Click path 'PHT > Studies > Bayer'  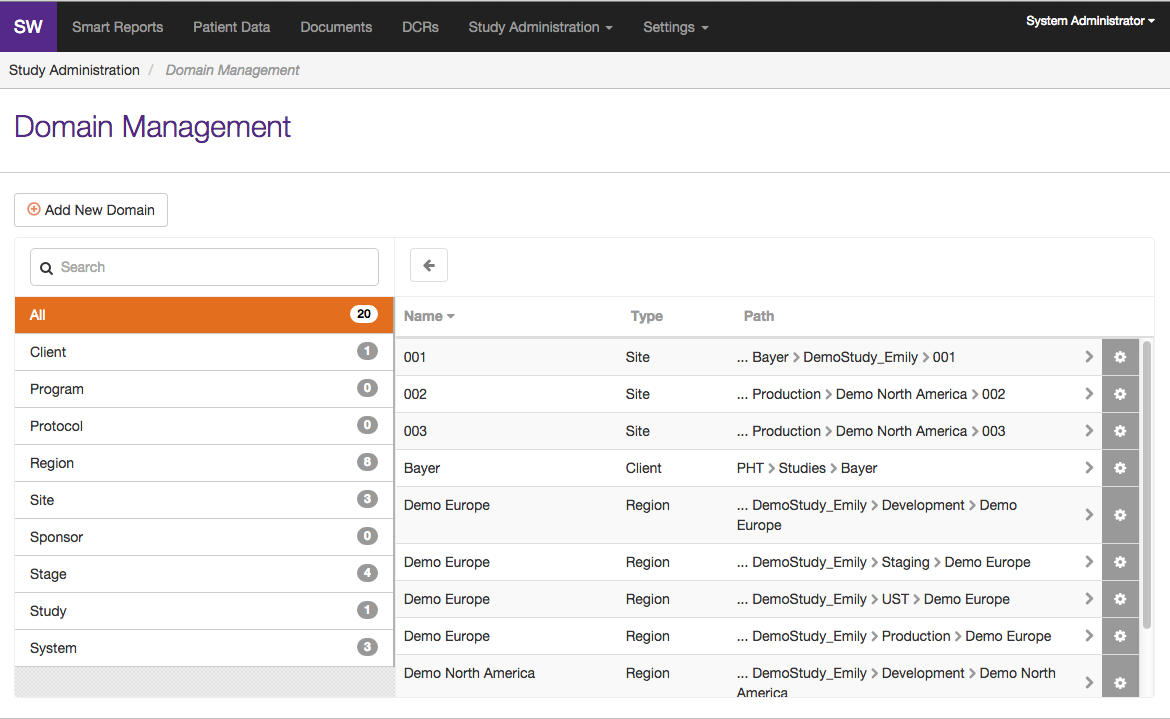pyautogui.click(x=807, y=468)
